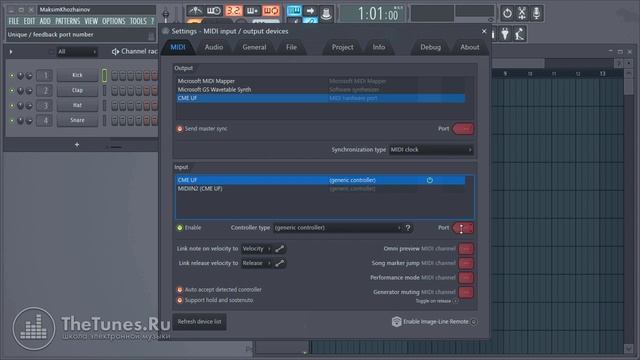
Task: Toggle Enable Image-Line Remote switch
Action: pyautogui.click(x=474, y=322)
